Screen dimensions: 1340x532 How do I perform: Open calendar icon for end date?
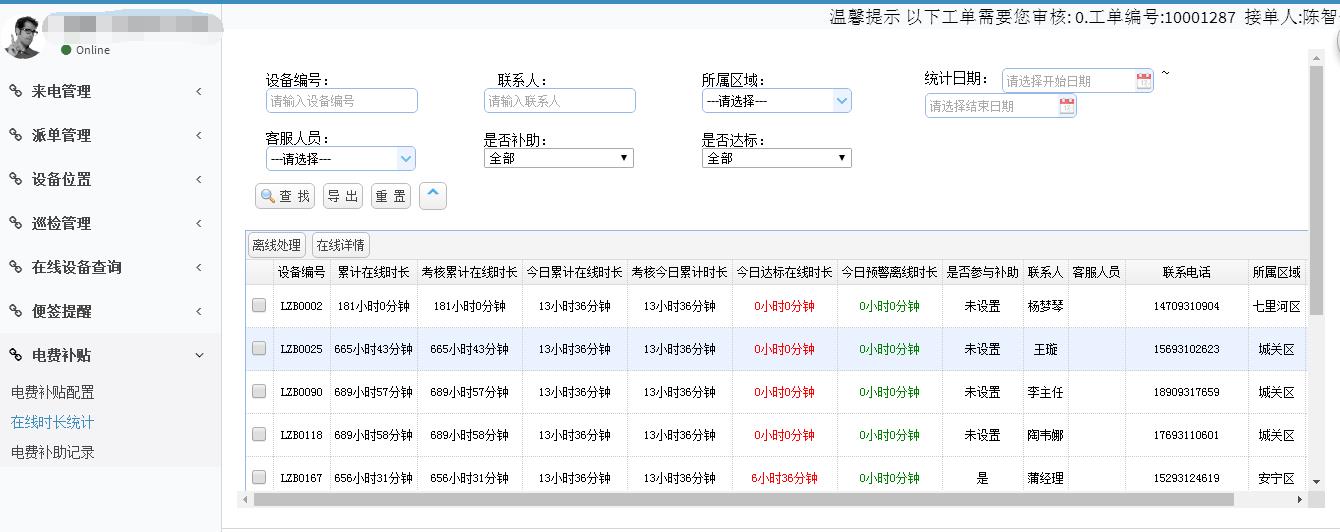click(x=1067, y=106)
